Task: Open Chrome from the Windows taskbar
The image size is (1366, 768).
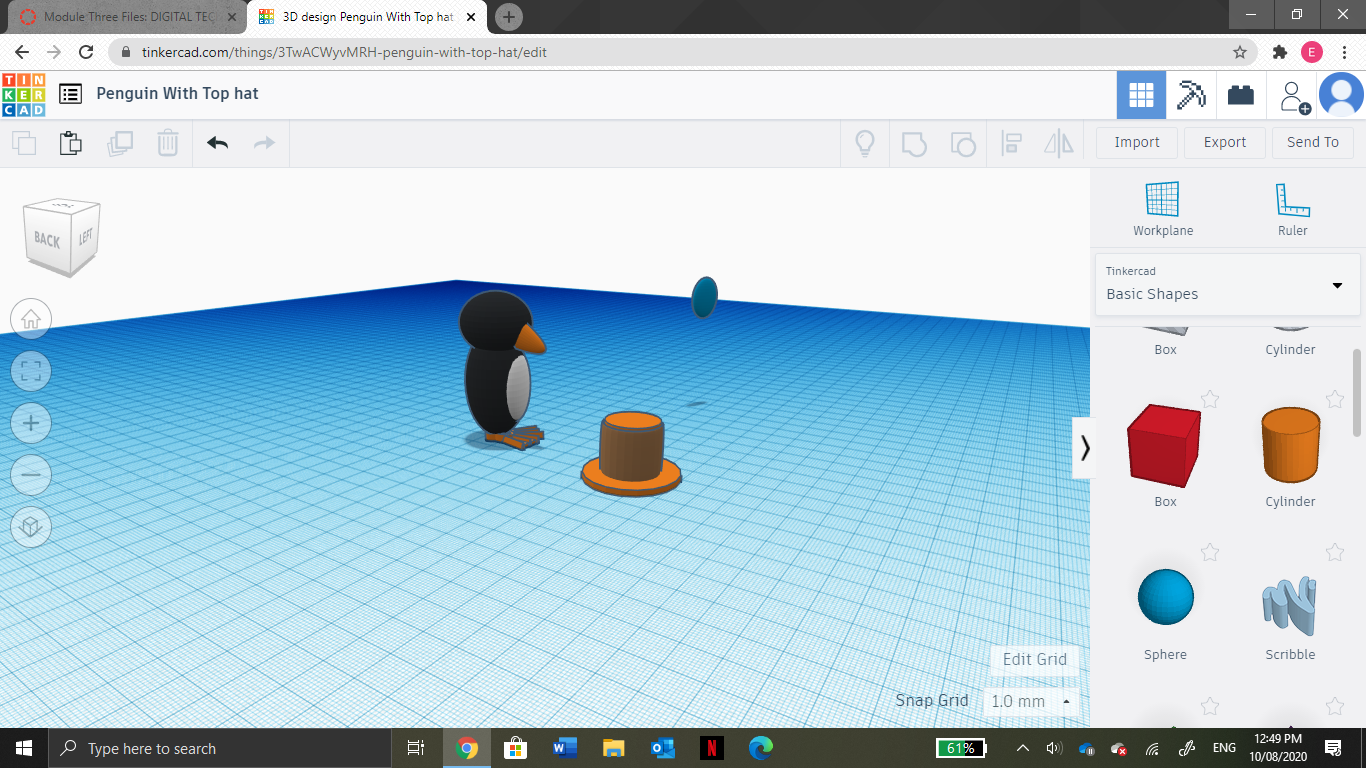Action: [x=466, y=748]
